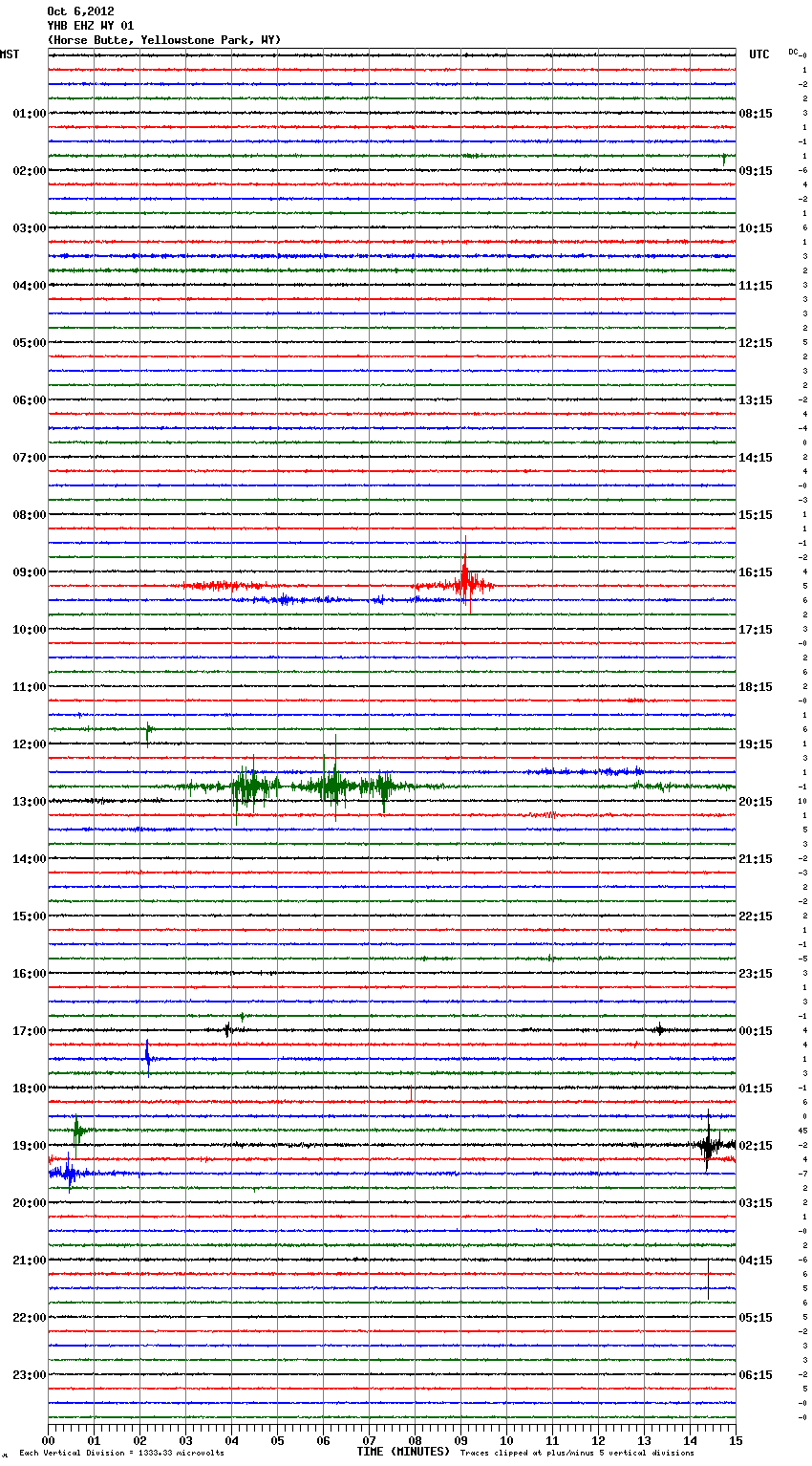Click "Each Vertical Division = 1333.33 microvolts" note

(121, 1454)
